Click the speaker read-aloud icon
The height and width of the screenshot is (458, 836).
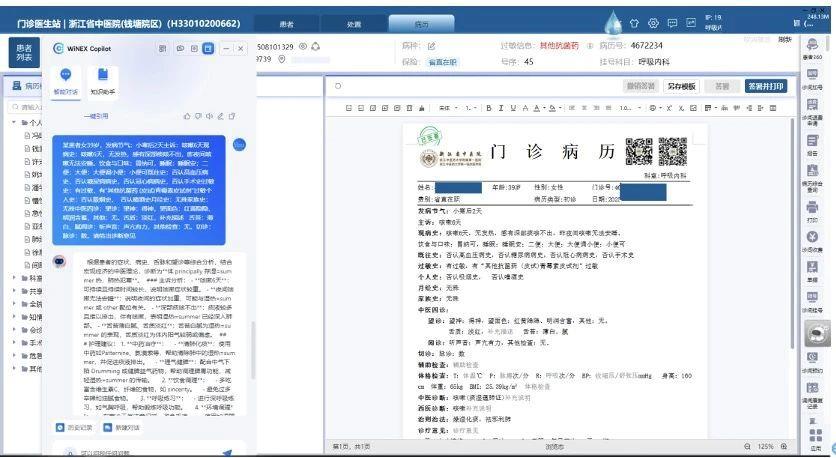[x=210, y=116]
